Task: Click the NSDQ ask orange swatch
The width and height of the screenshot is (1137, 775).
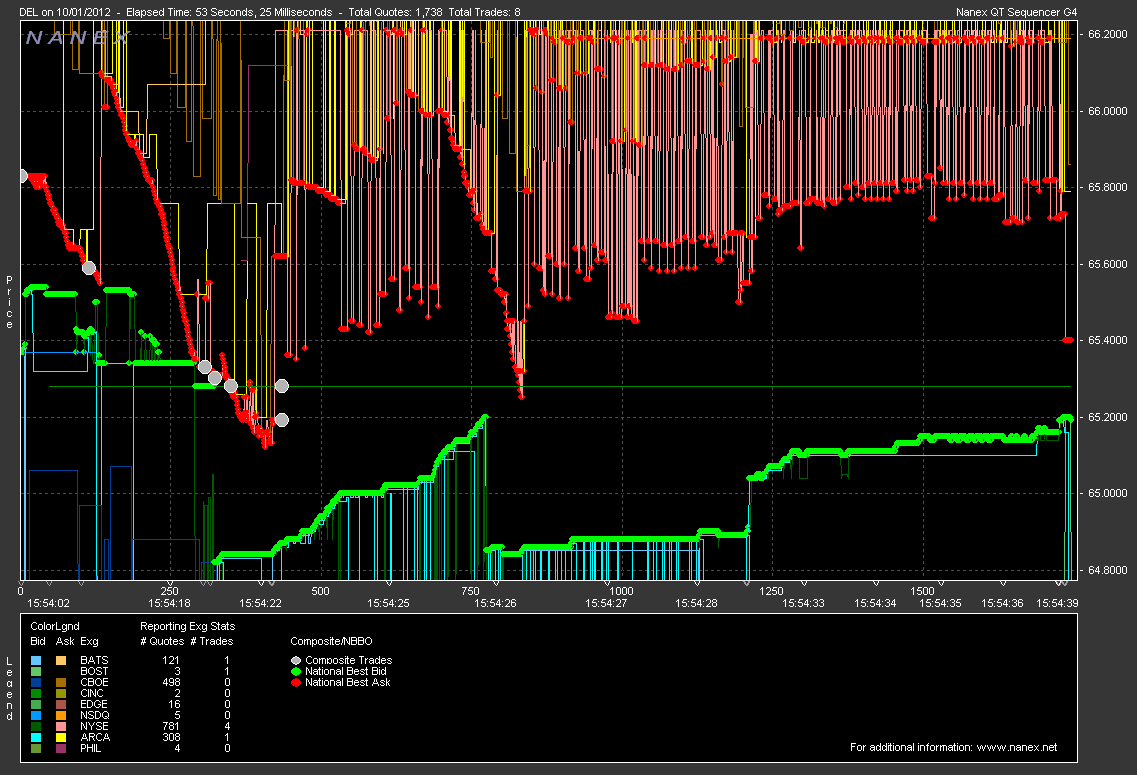Action: pyautogui.click(x=63, y=715)
